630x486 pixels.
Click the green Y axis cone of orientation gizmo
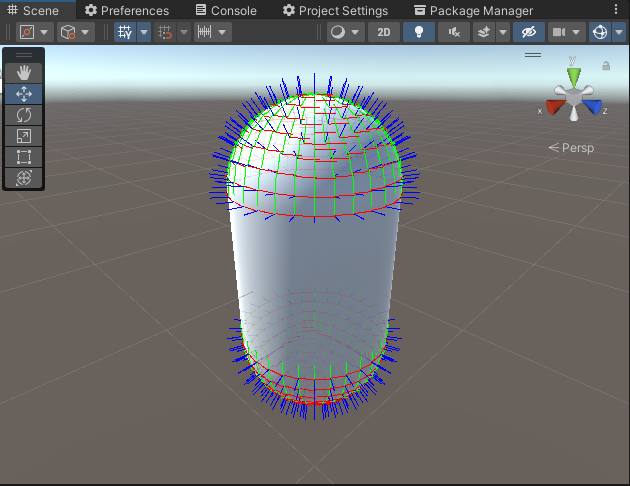[574, 75]
